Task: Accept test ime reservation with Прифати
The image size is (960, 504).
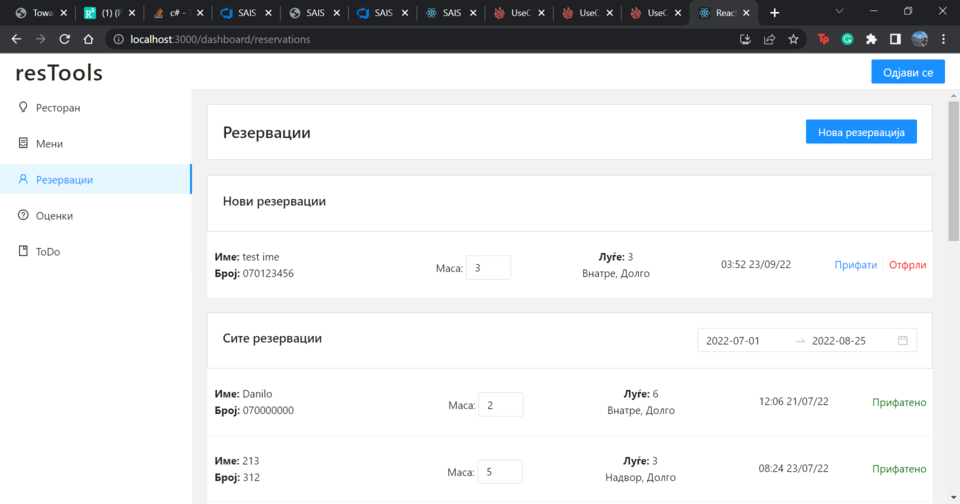Action: pos(855,265)
